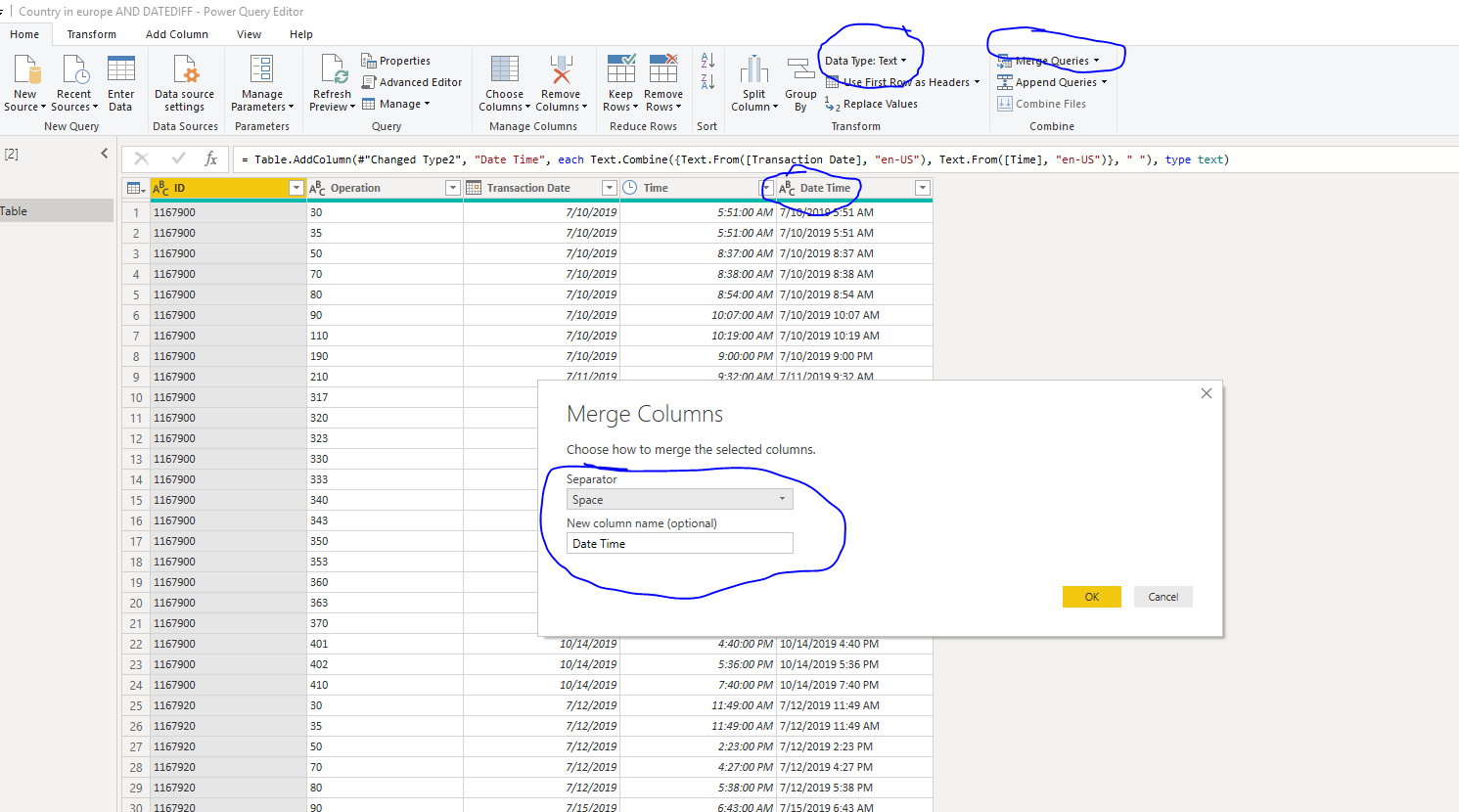
Task: Click Remove Rows icon
Action: click(x=663, y=70)
